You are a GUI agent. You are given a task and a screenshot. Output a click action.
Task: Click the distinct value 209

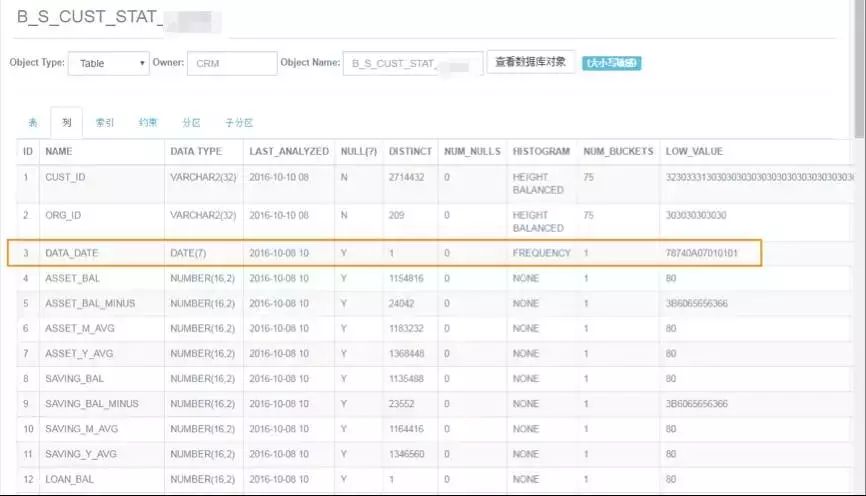click(397, 215)
